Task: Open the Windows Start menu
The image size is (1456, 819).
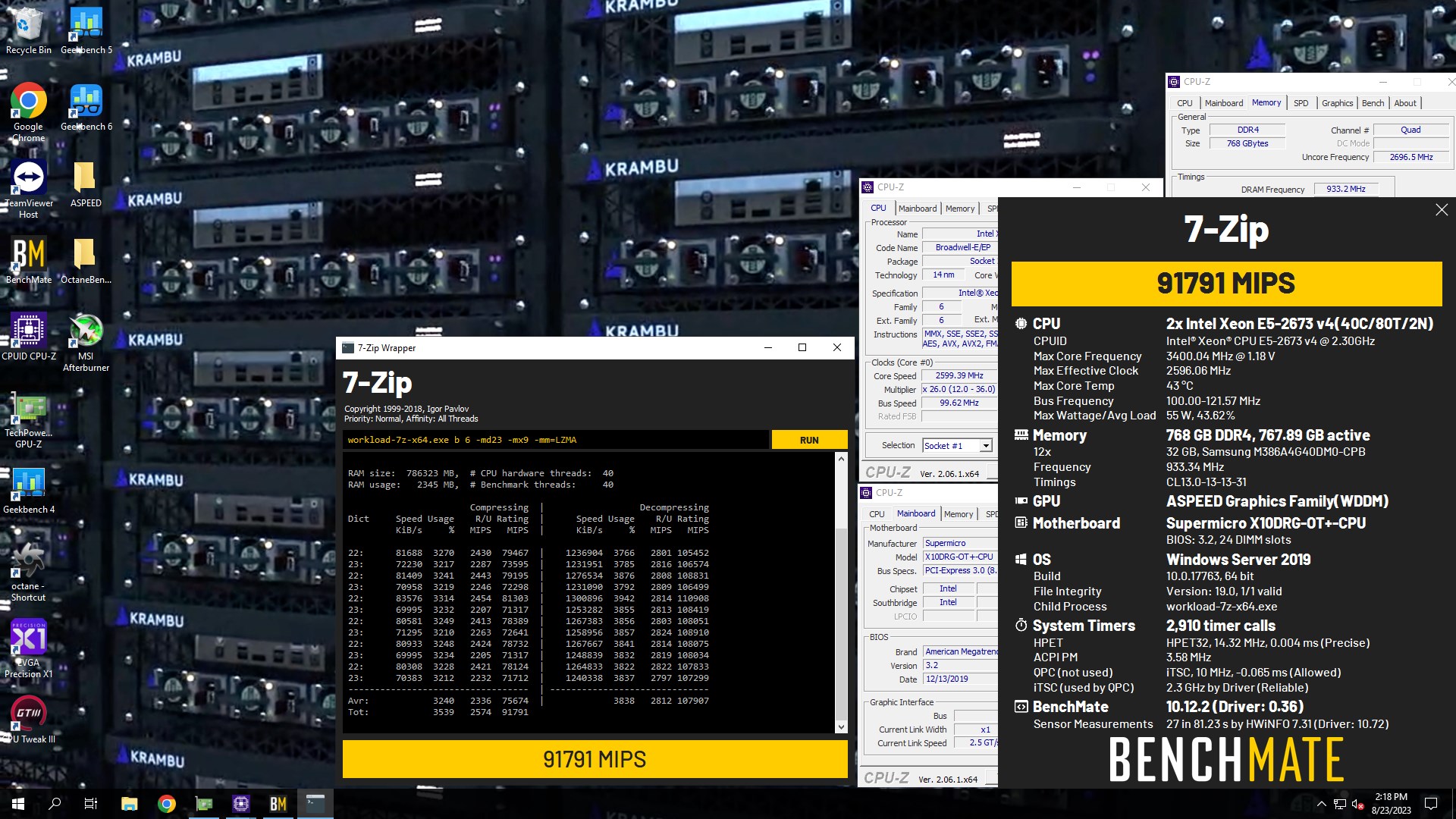Action: point(18,804)
